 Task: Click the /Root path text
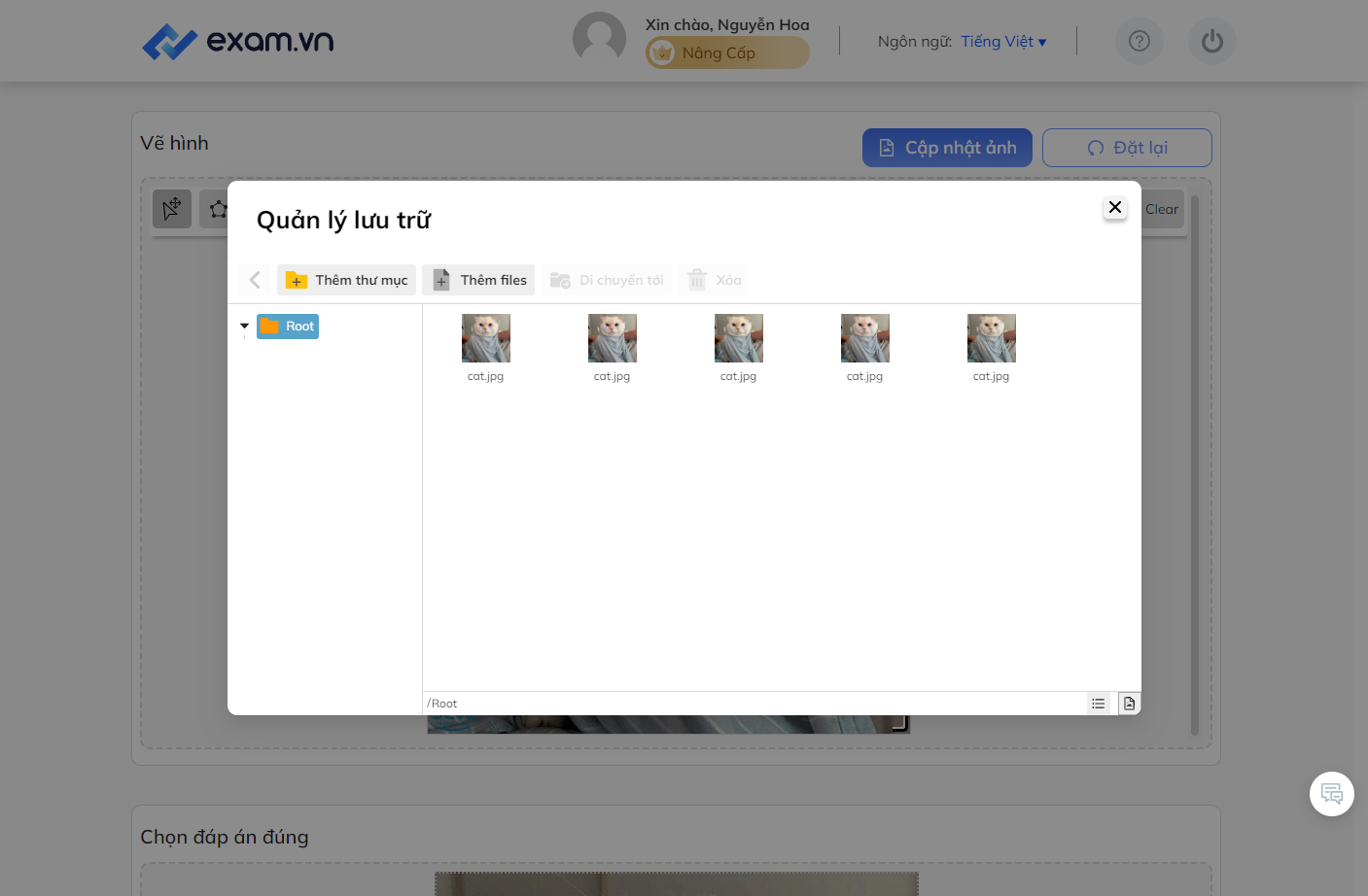click(442, 704)
